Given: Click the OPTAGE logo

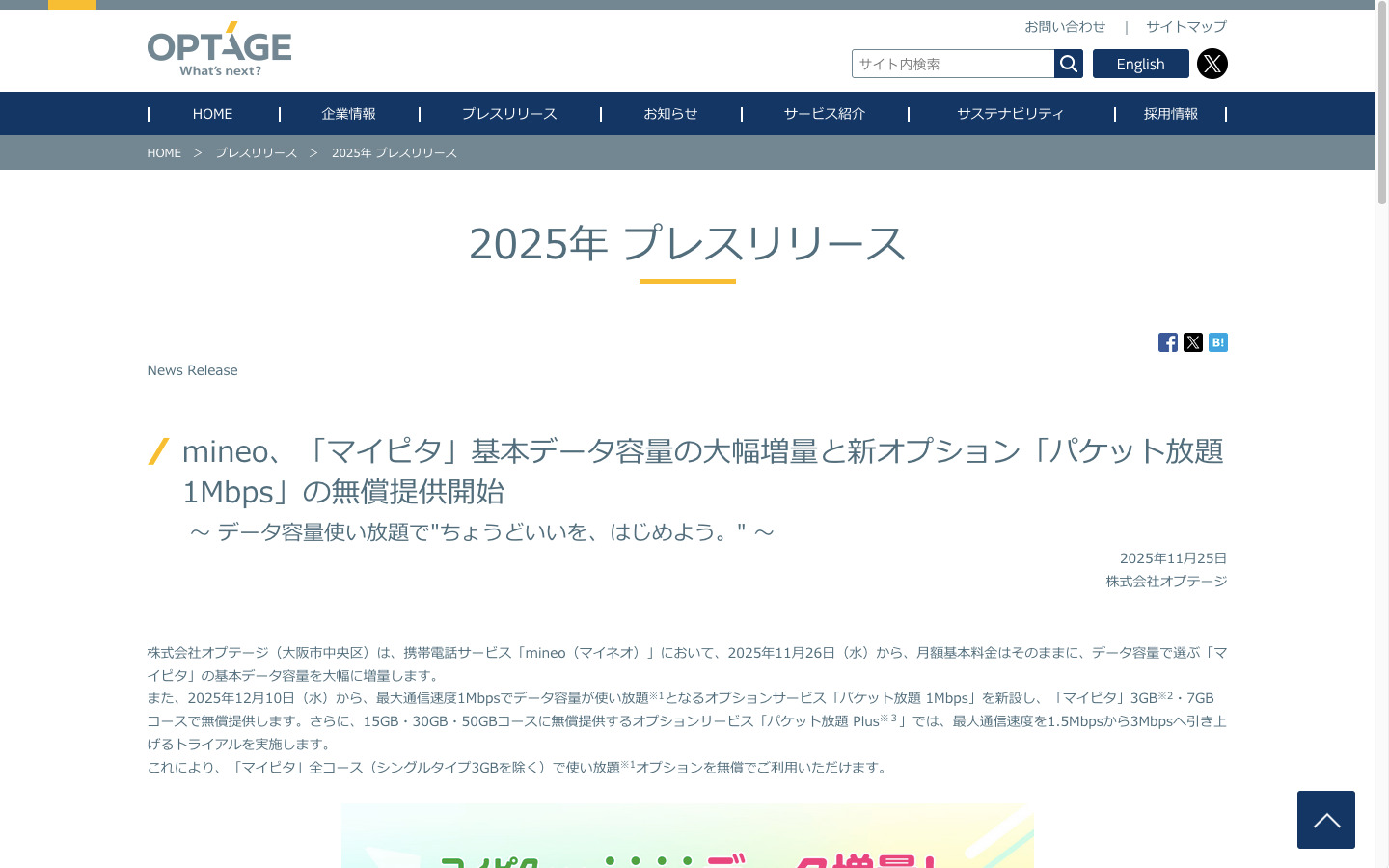Looking at the screenshot, I should [x=219, y=50].
